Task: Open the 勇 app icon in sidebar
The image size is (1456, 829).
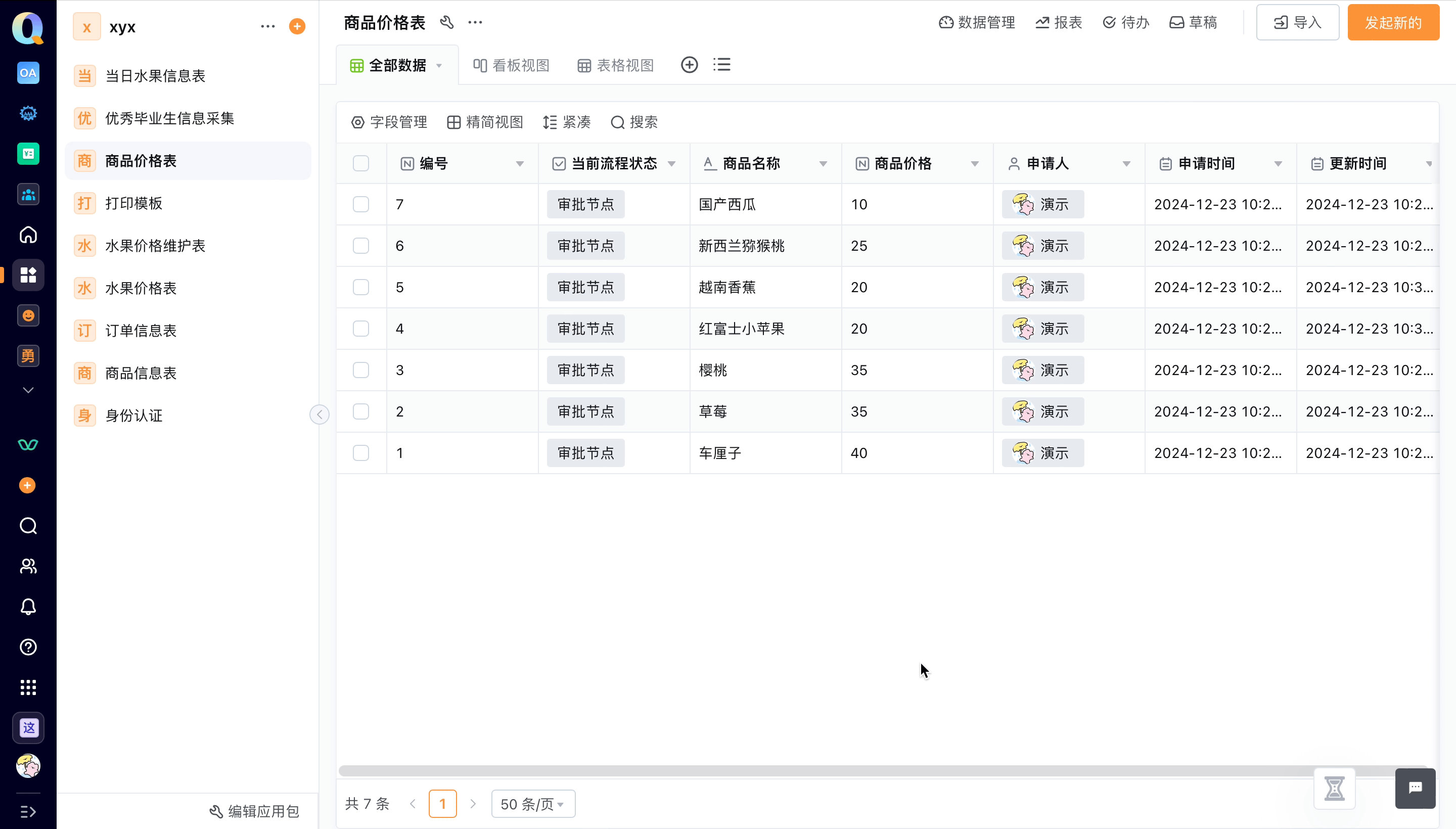Action: point(28,356)
